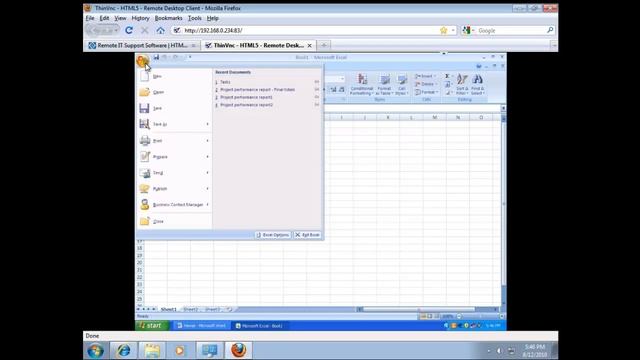The height and width of the screenshot is (360, 640).
Task: Open Format as Table in the ribbon
Action: click(384, 85)
